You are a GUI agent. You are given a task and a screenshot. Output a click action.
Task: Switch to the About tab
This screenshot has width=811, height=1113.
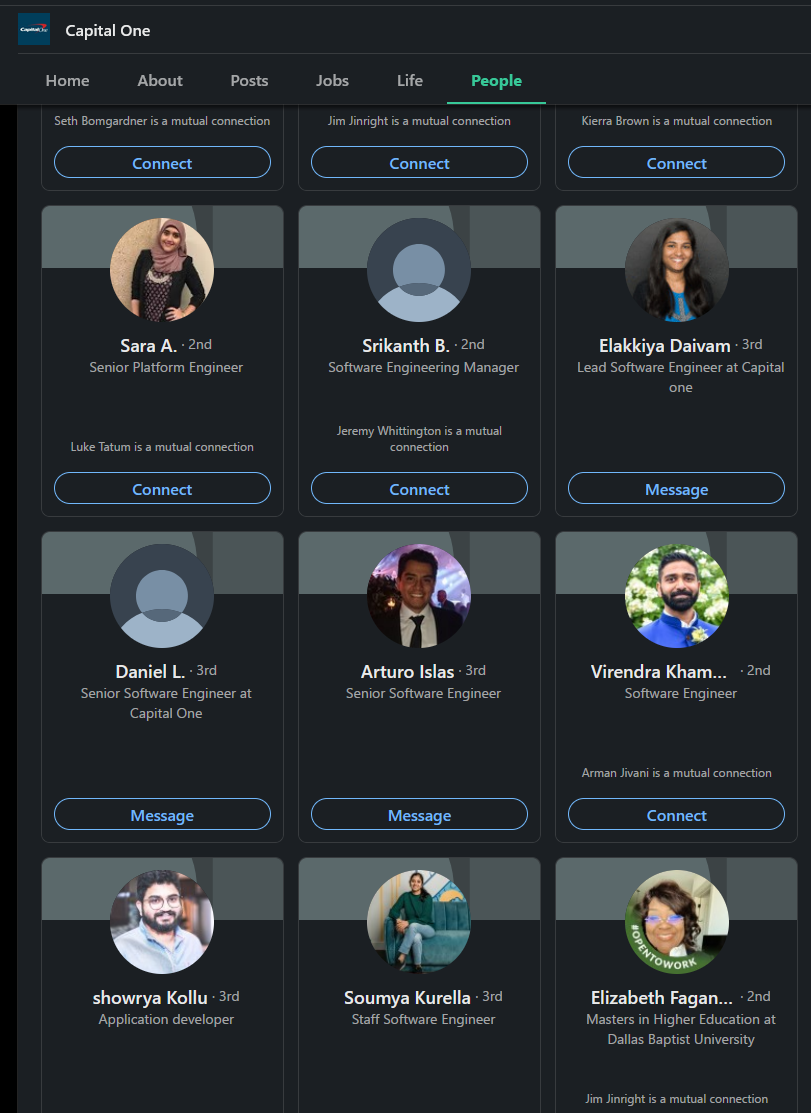pos(160,81)
